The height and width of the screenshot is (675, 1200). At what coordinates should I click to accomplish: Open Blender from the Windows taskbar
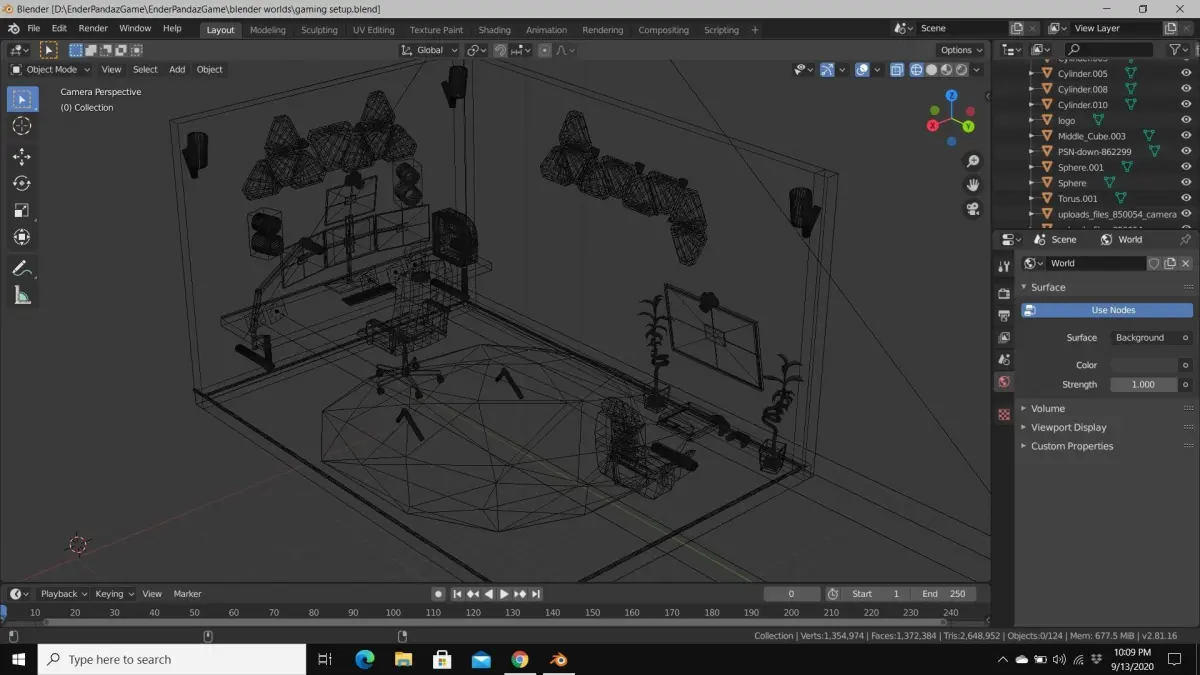(x=558, y=659)
